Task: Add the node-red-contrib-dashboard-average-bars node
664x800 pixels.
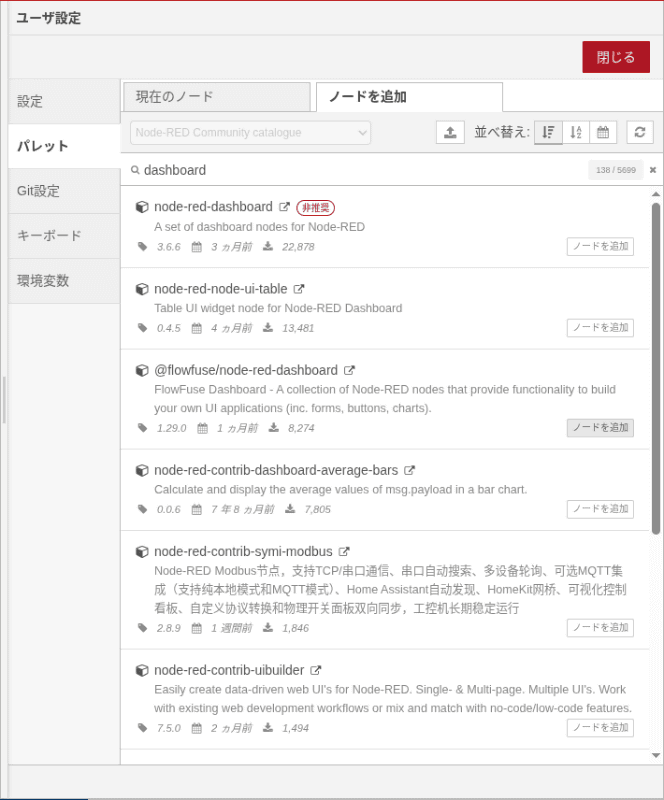Action: click(x=600, y=509)
